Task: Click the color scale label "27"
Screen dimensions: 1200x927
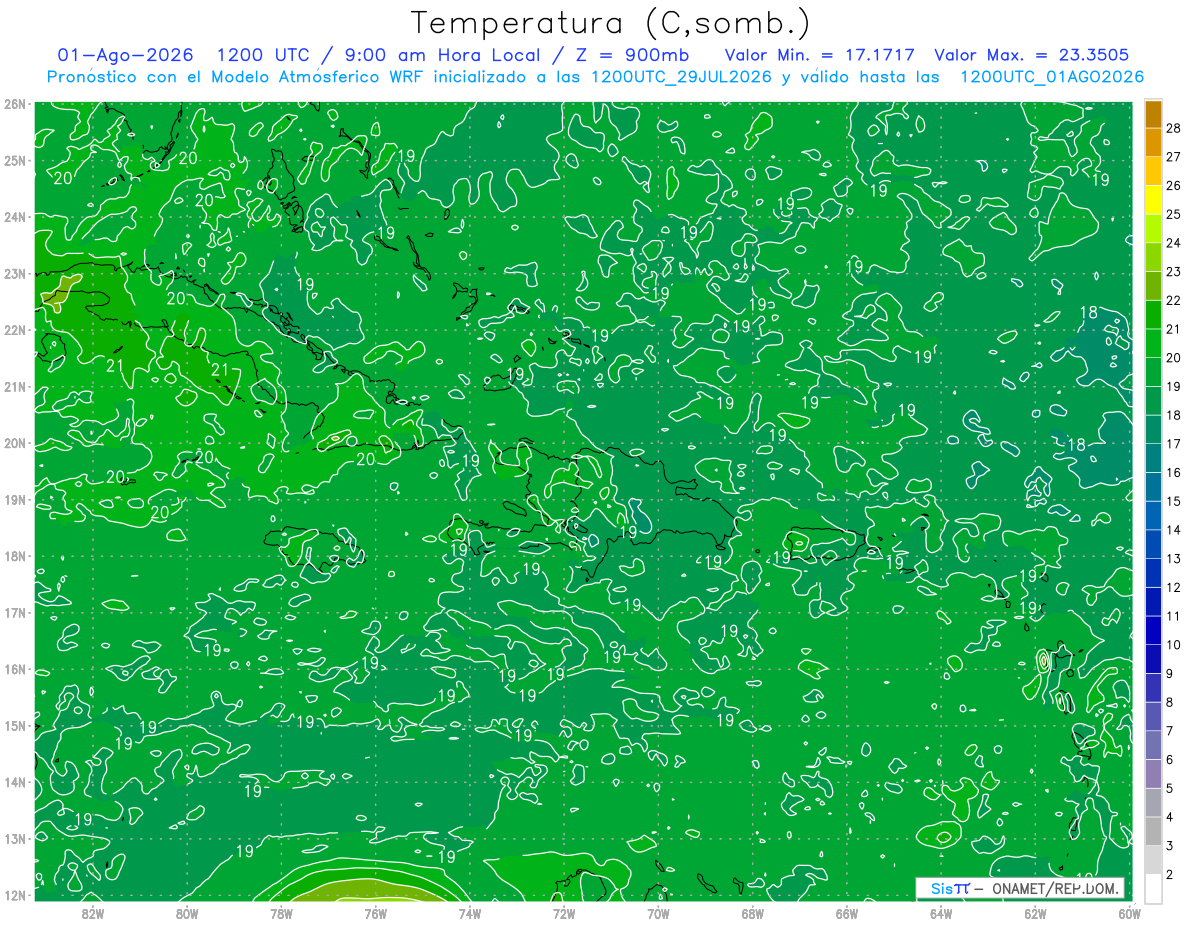Action: [1173, 157]
